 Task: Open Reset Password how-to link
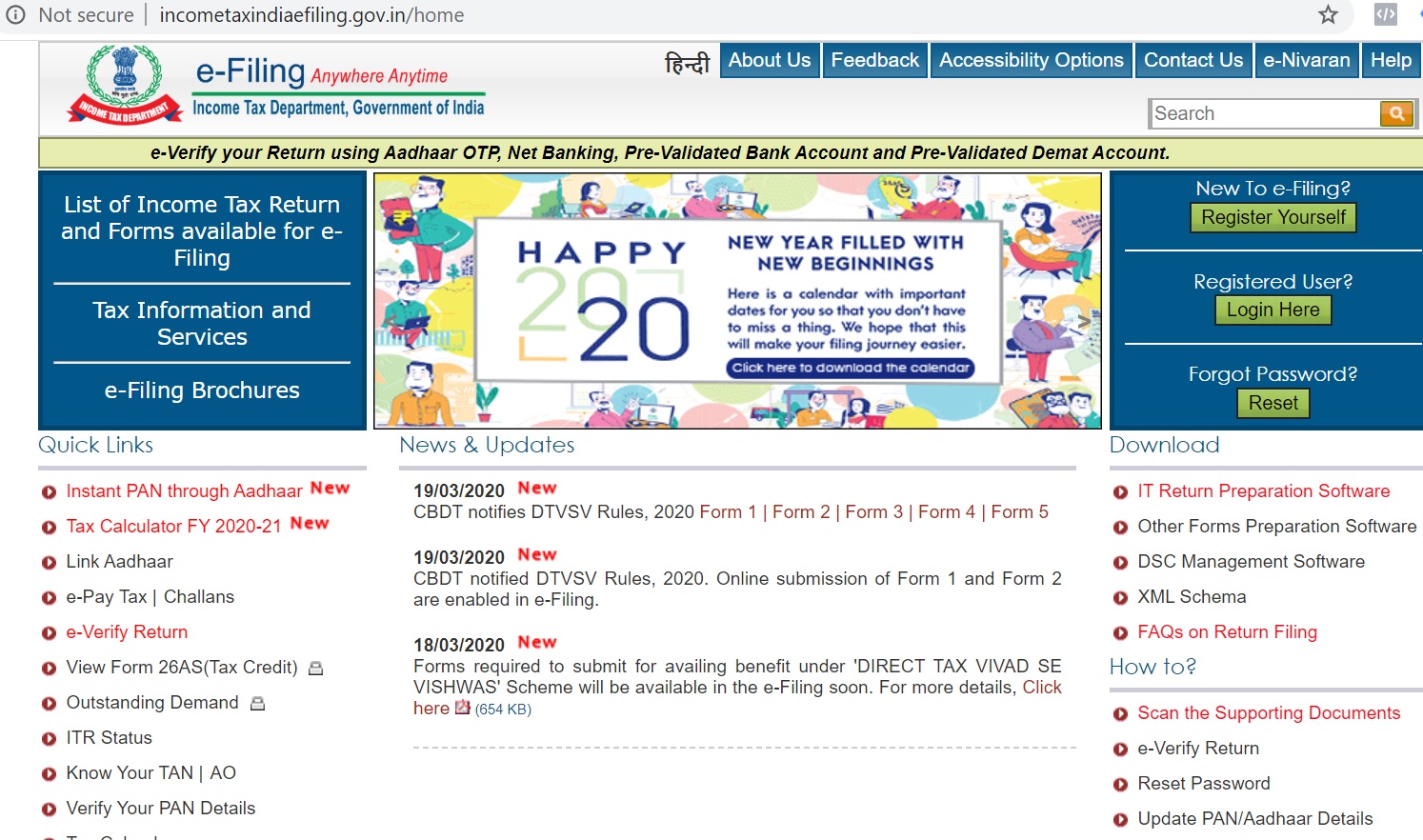tap(1204, 783)
